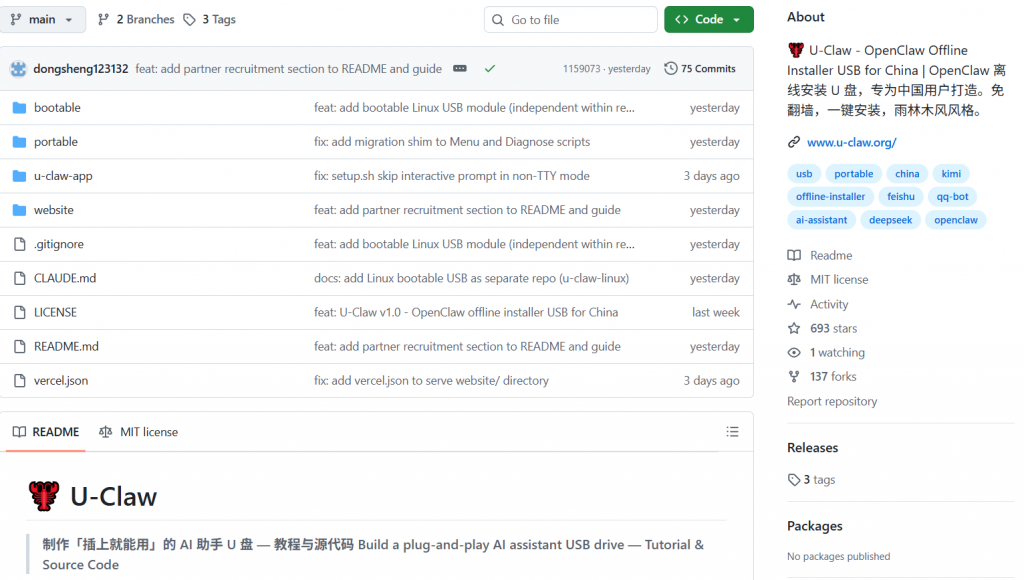View 2 Branches list

click(x=136, y=19)
